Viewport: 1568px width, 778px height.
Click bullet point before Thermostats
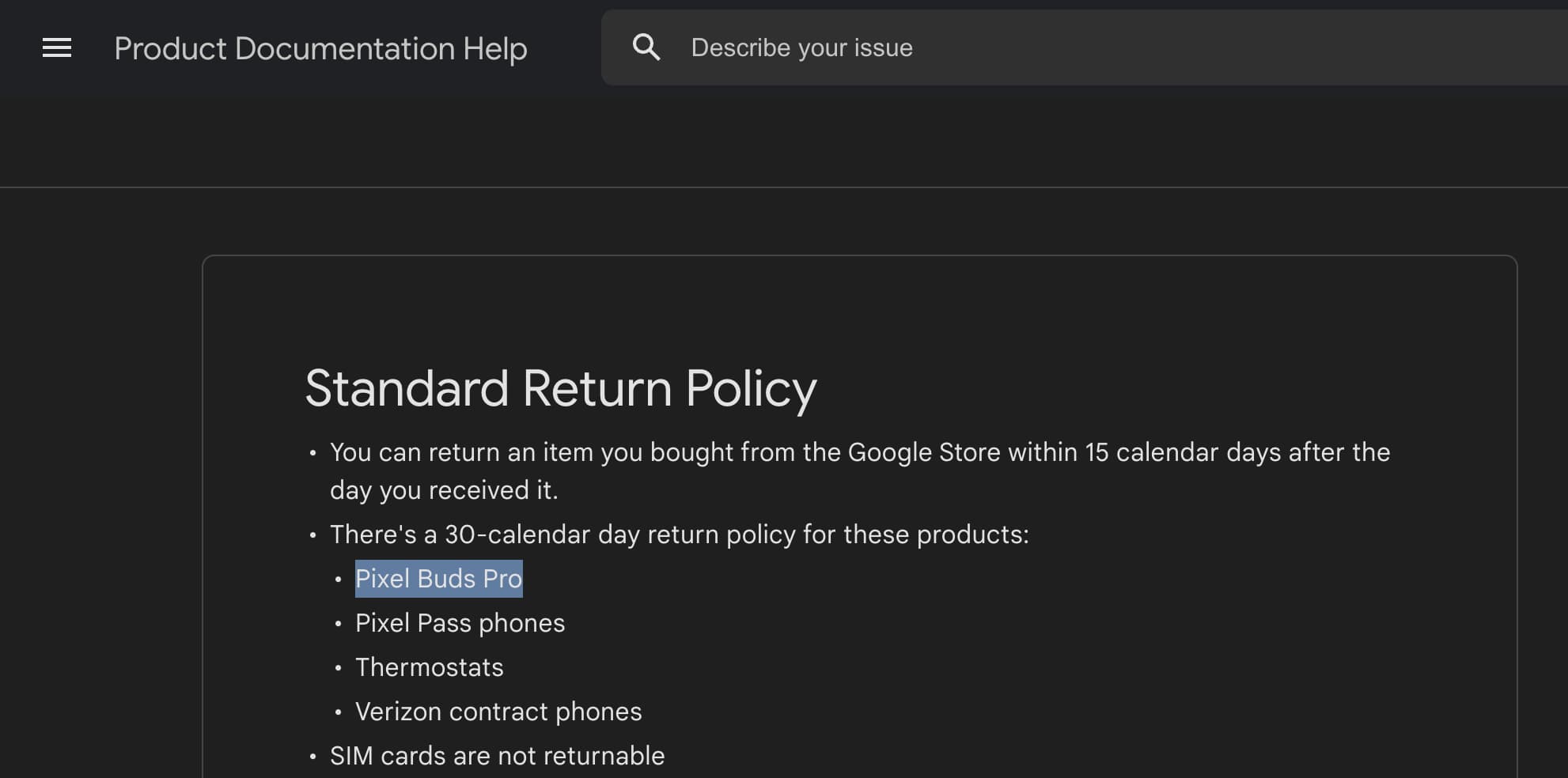pyautogui.click(x=338, y=668)
